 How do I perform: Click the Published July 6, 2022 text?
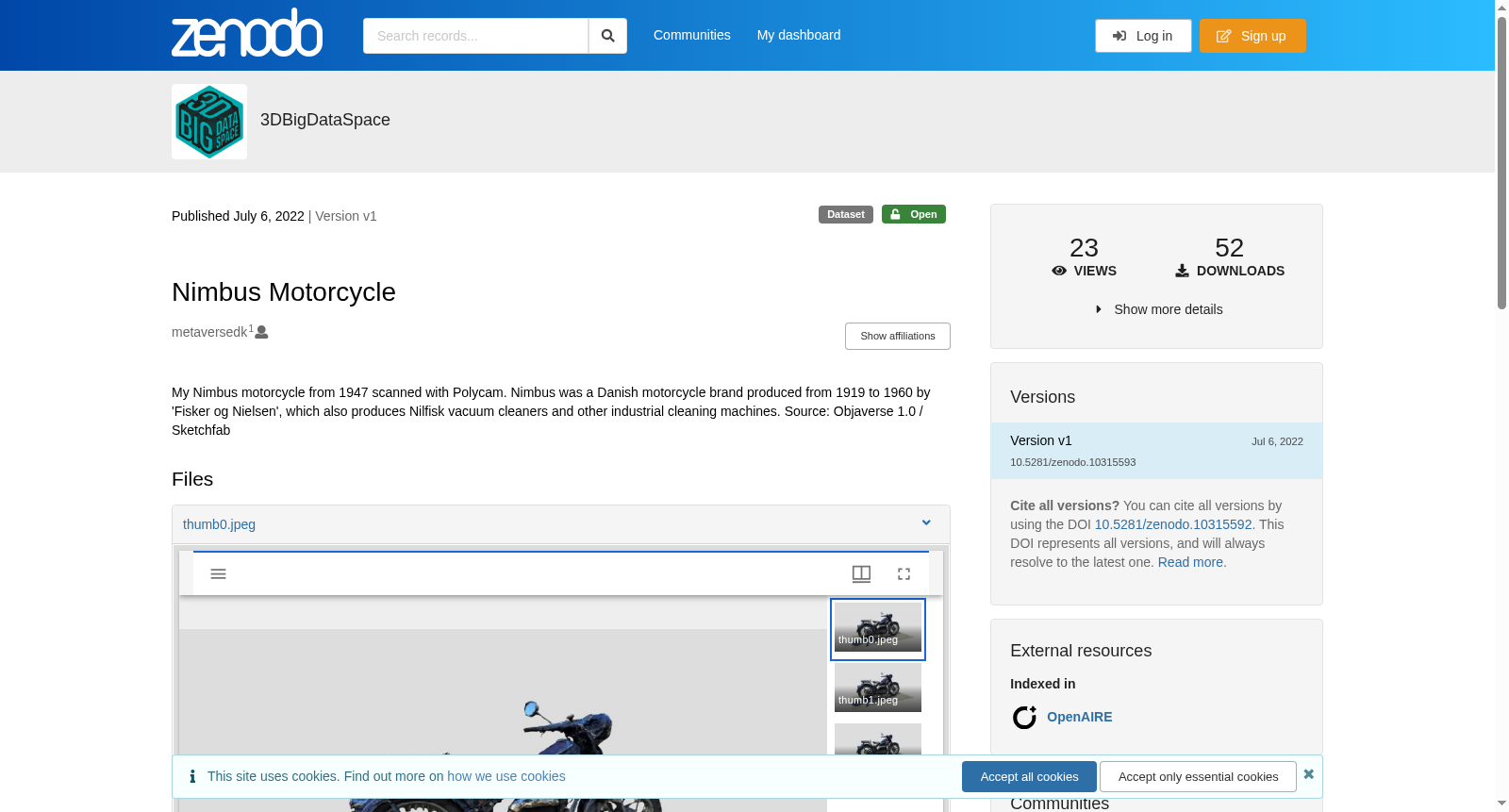pyautogui.click(x=238, y=216)
